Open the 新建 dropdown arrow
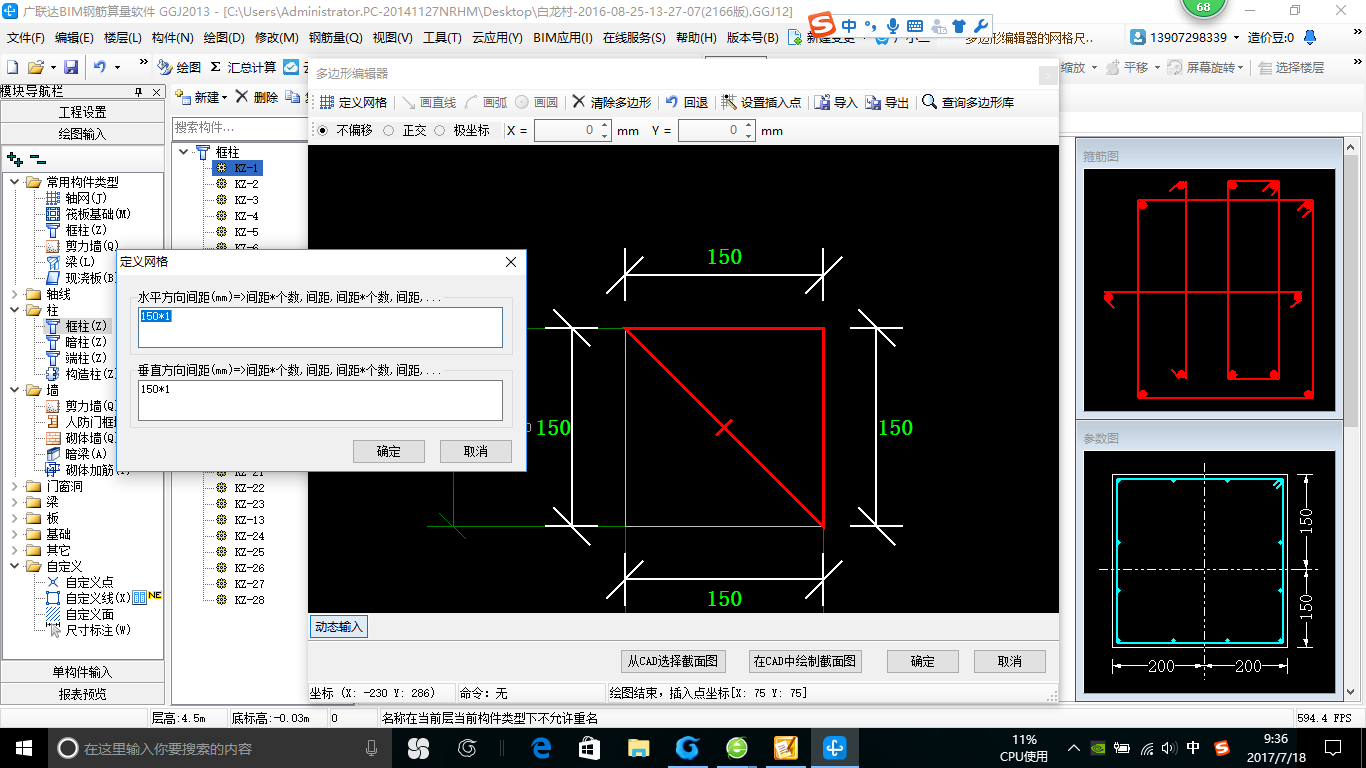This screenshot has width=1366, height=768. point(225,97)
